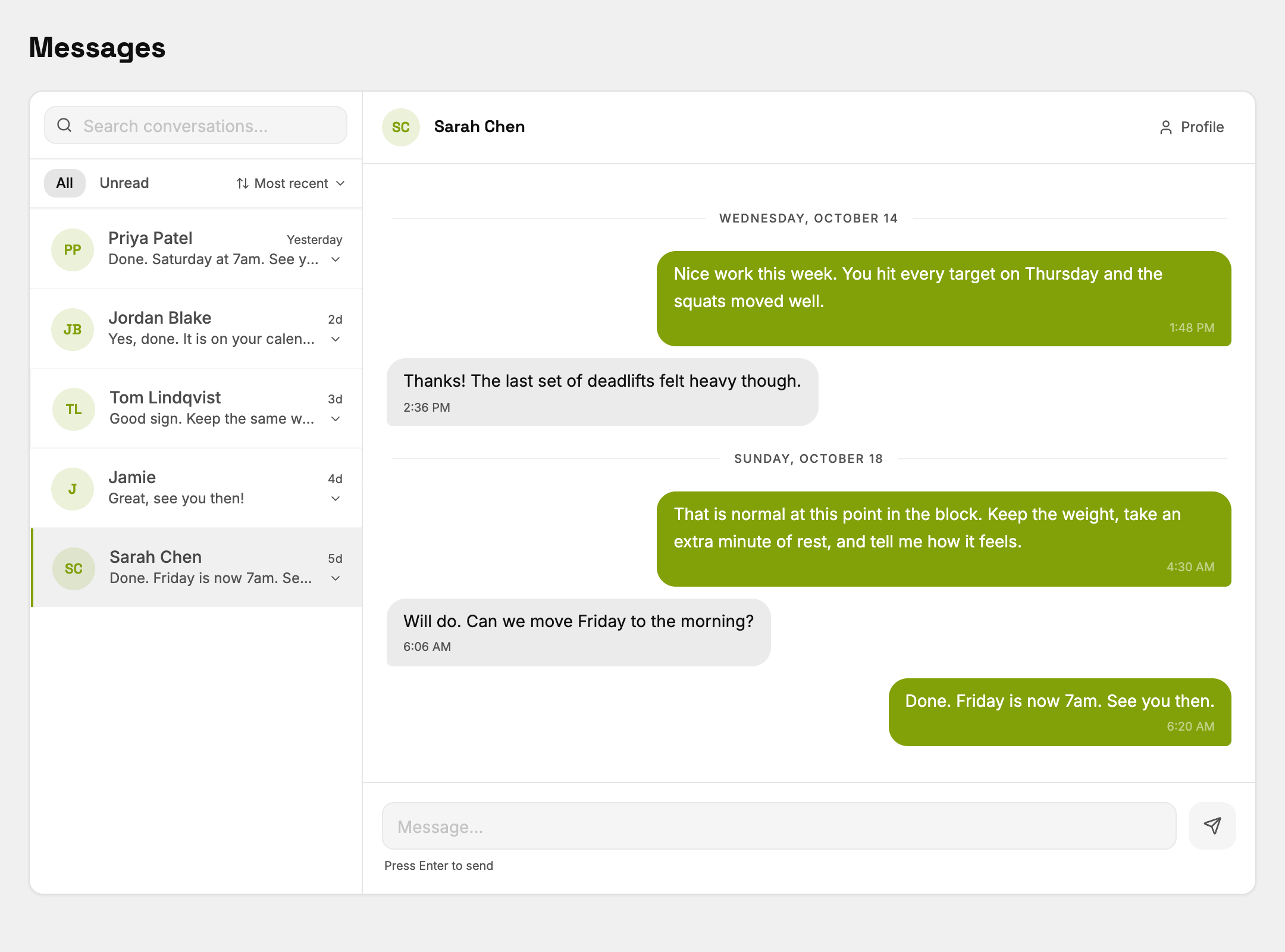Click Priya Patel's PP avatar
This screenshot has width=1285, height=952.
73,250
